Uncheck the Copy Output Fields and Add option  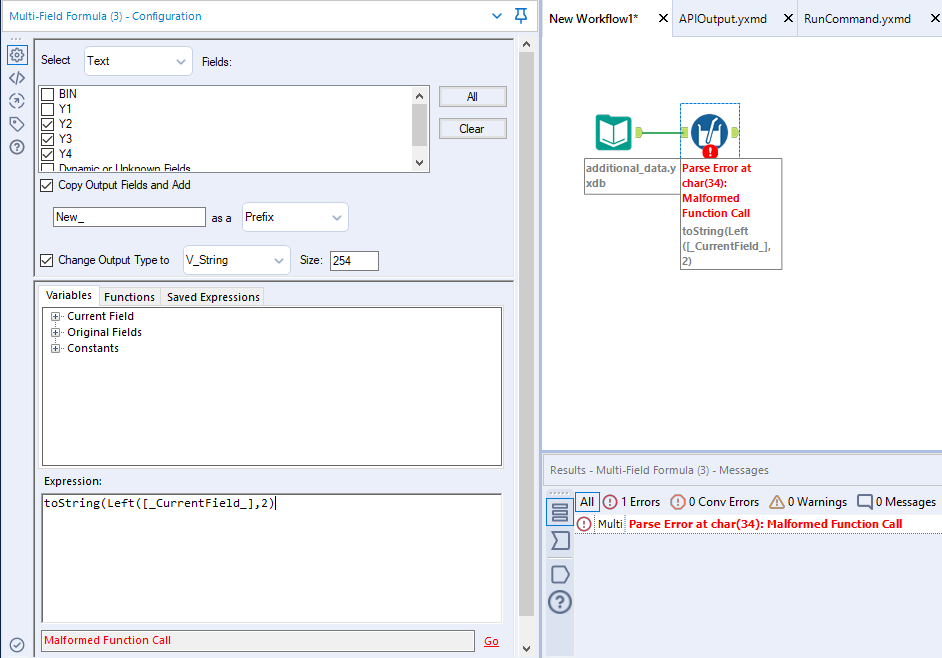(x=46, y=185)
